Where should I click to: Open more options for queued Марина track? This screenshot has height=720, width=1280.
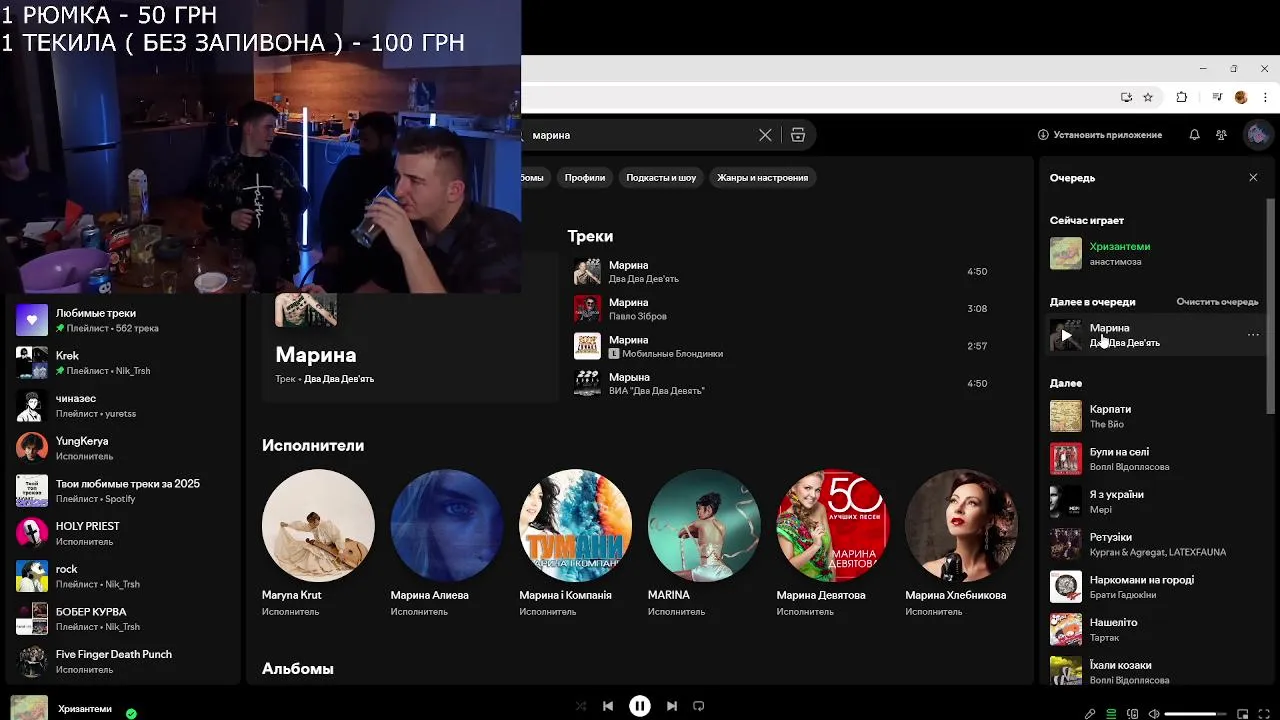click(1253, 335)
